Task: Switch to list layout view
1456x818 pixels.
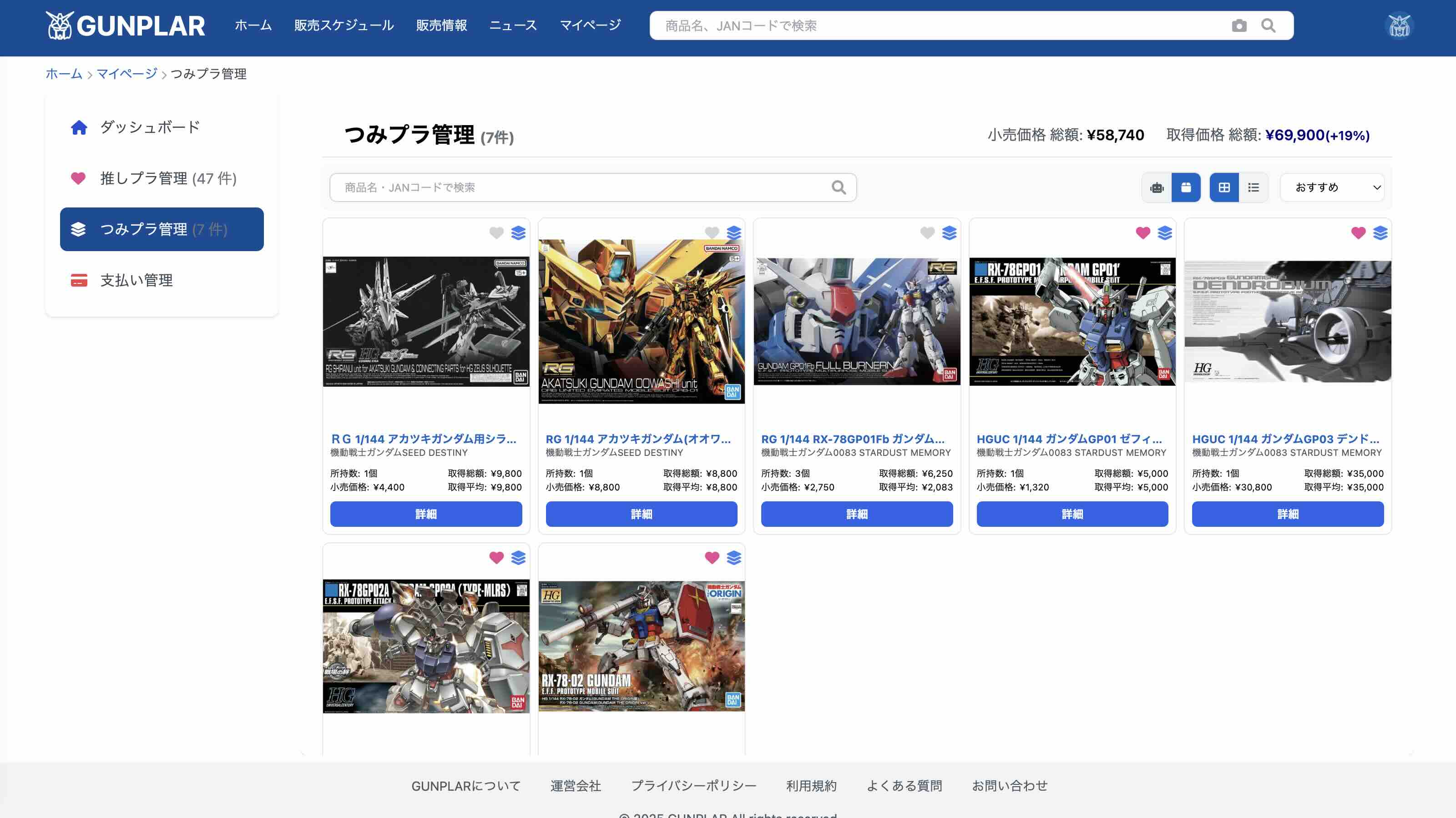Action: [x=1253, y=187]
